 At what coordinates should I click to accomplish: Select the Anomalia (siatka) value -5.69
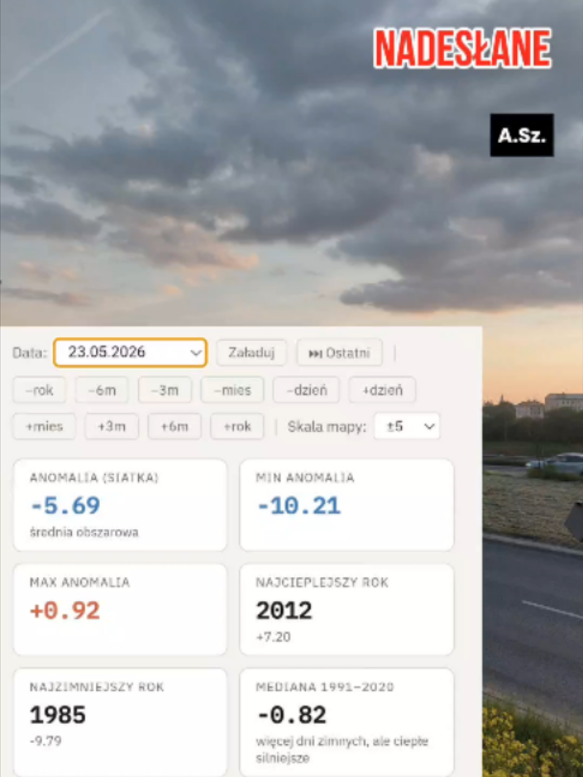tap(65, 505)
